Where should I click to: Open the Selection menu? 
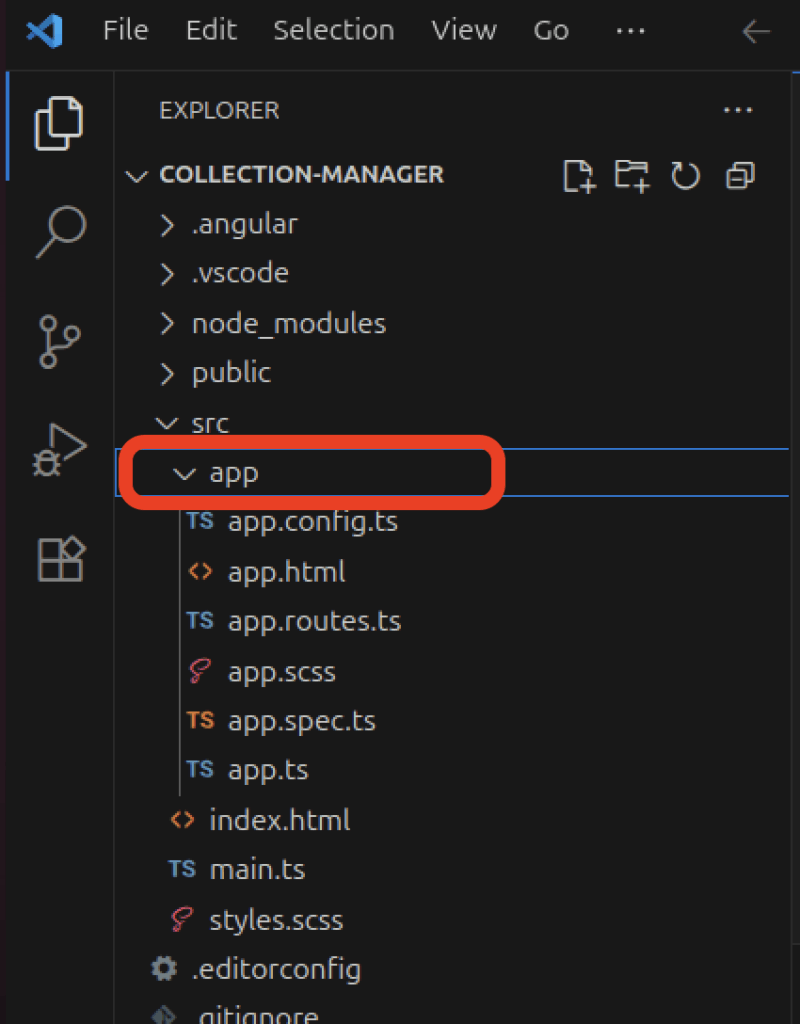(x=333, y=31)
